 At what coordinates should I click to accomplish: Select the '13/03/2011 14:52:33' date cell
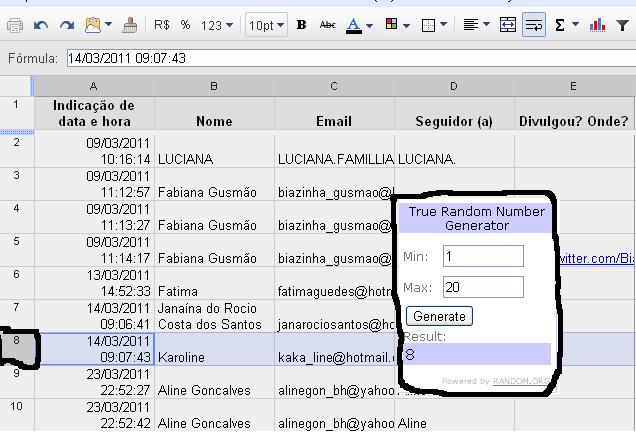click(94, 283)
